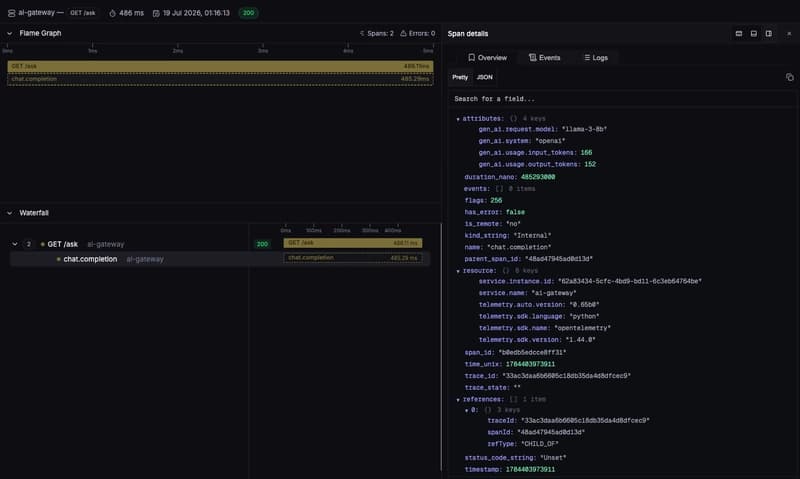Viewport: 800px width, 479px height.
Task: Select the side panel layout icon
Action: (768, 34)
